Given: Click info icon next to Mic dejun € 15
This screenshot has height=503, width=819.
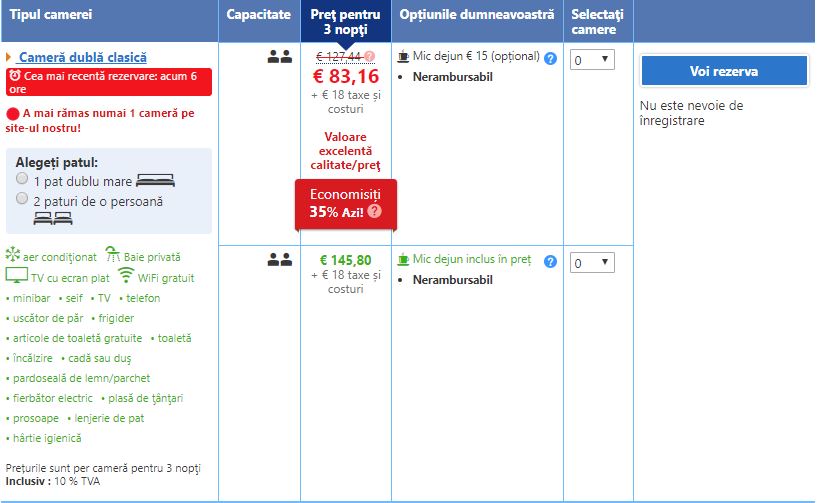Looking at the screenshot, I should 550,58.
